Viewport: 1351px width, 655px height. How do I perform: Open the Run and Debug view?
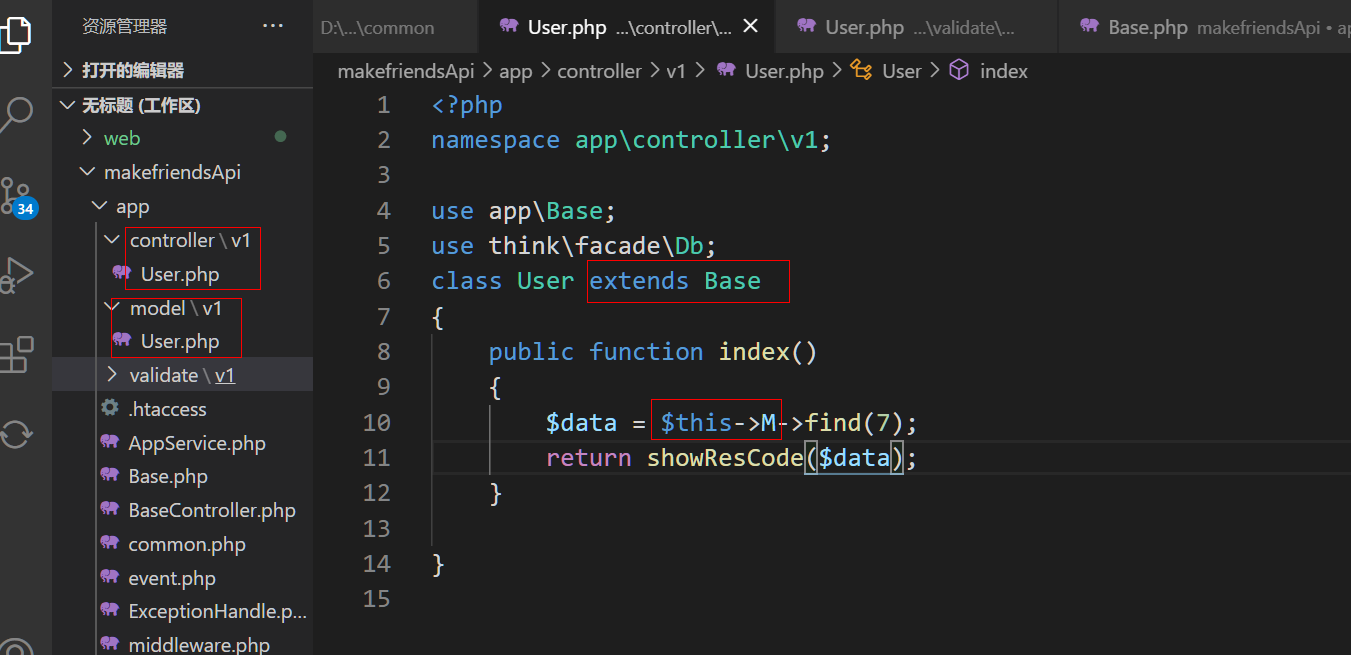[x=17, y=274]
